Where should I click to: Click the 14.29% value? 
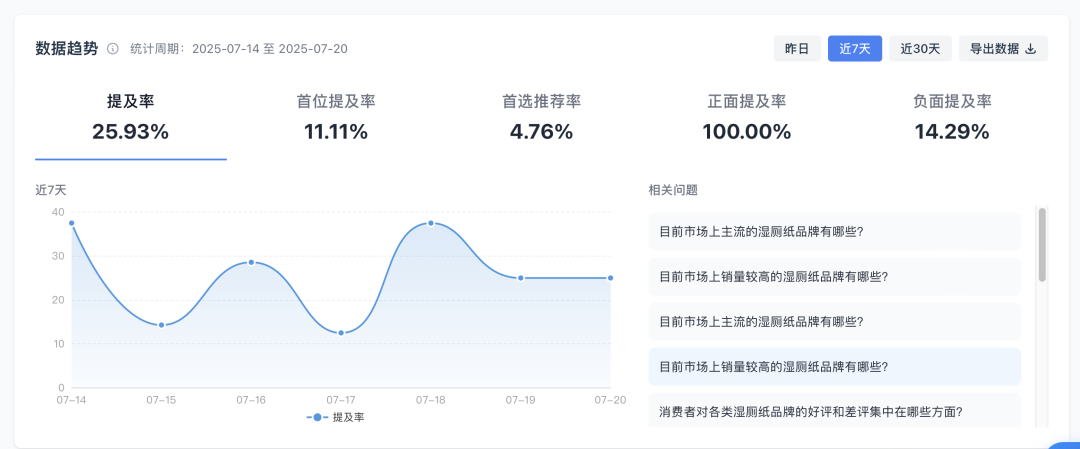point(952,131)
